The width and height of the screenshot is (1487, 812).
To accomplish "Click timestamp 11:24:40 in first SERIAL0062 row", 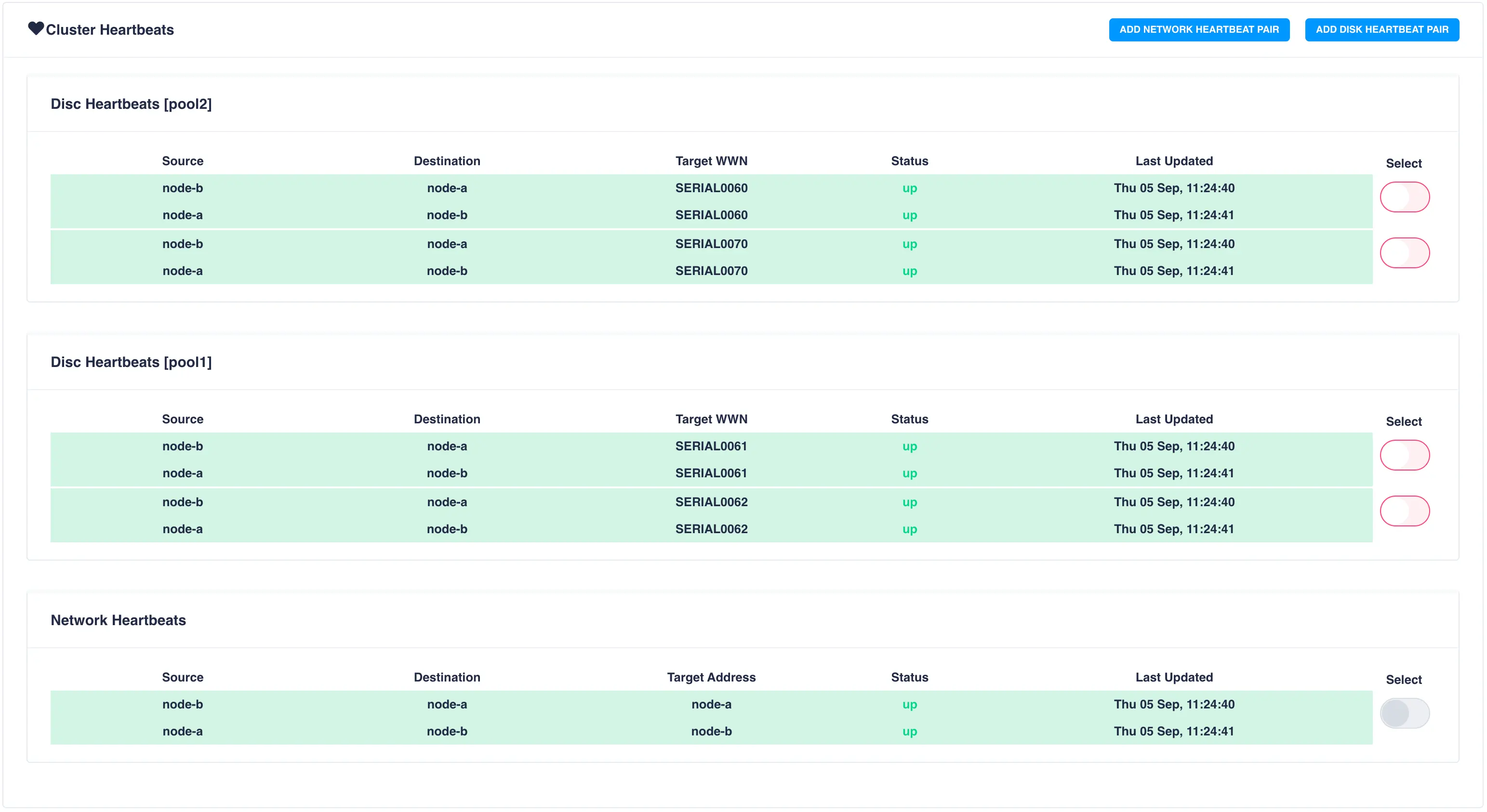I will pyautogui.click(x=1173, y=502).
